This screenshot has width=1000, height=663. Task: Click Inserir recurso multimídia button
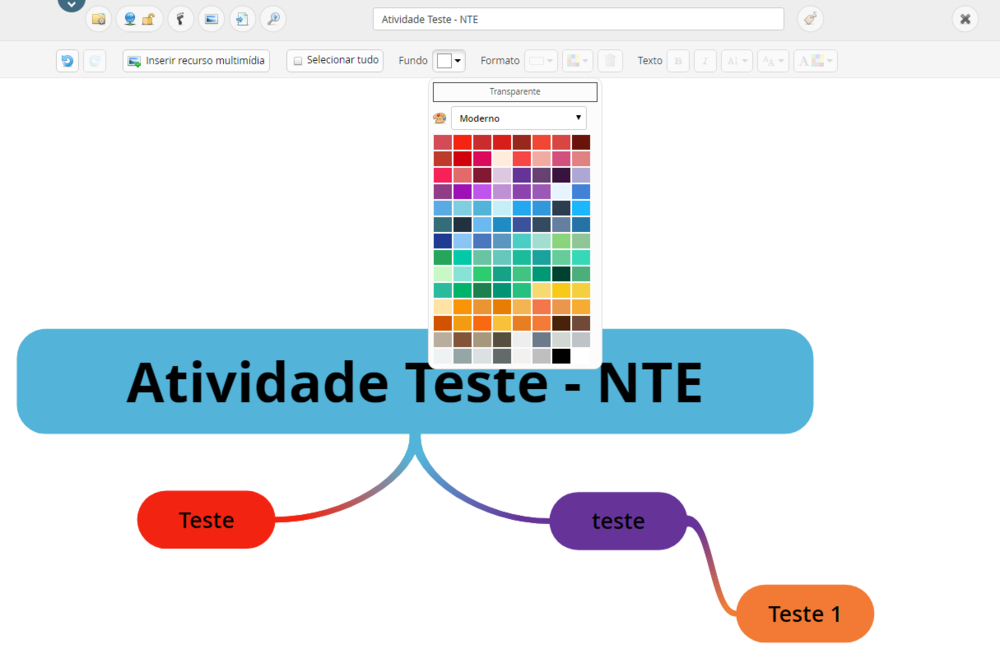click(196, 61)
